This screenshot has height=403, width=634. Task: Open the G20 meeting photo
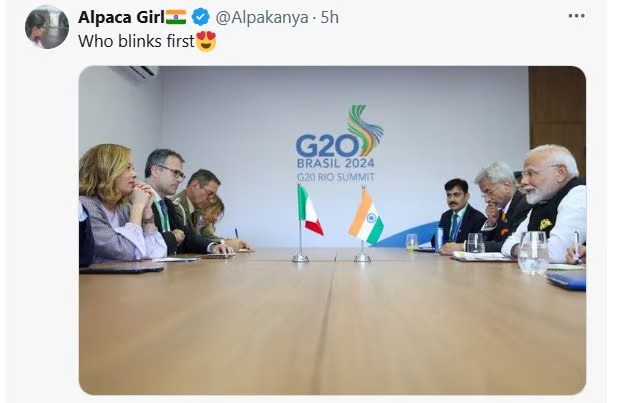pyautogui.click(x=332, y=230)
